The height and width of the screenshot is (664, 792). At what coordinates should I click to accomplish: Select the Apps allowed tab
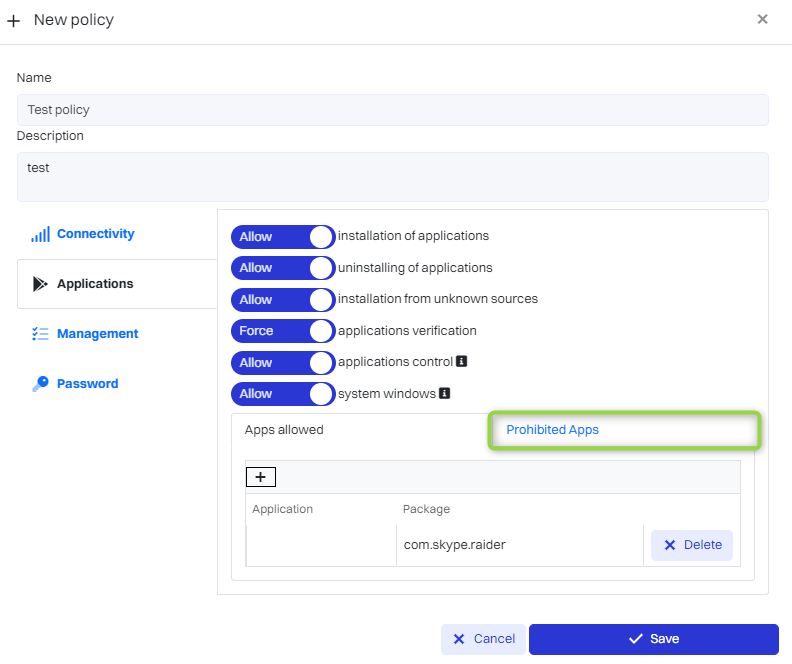coord(284,430)
